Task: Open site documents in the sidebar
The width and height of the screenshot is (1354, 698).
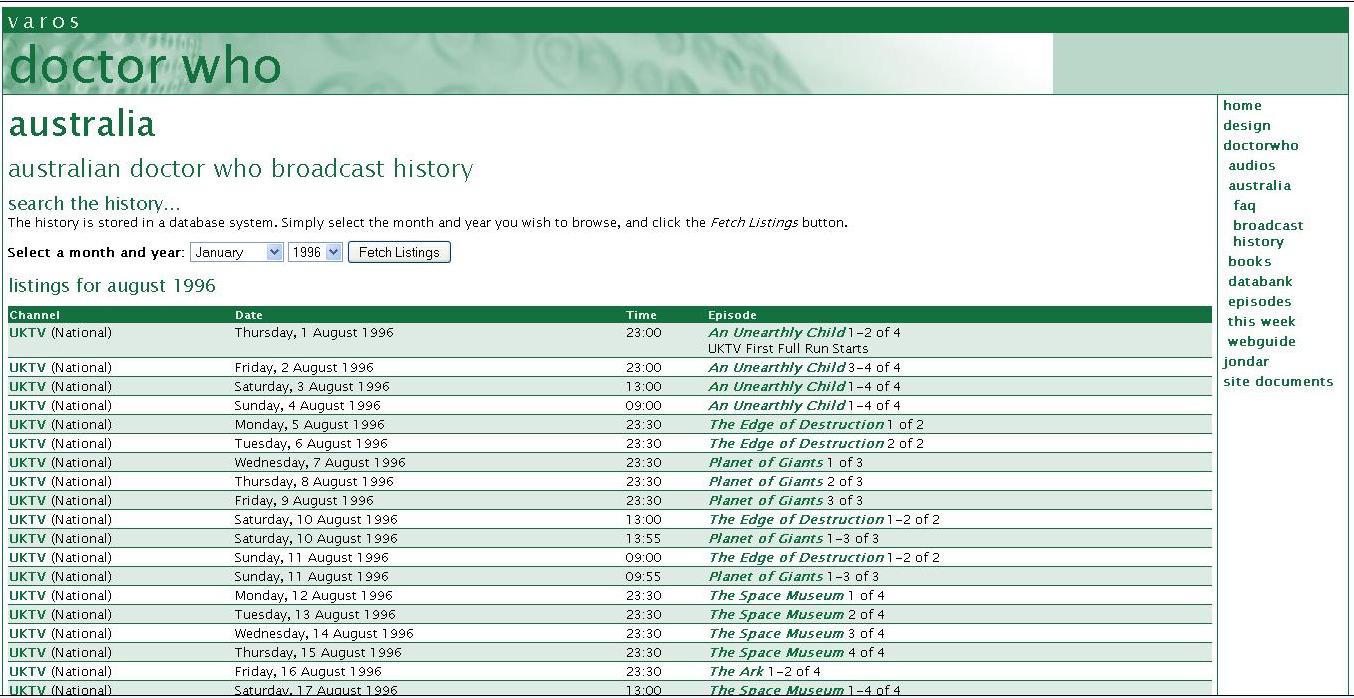Action: (1277, 381)
